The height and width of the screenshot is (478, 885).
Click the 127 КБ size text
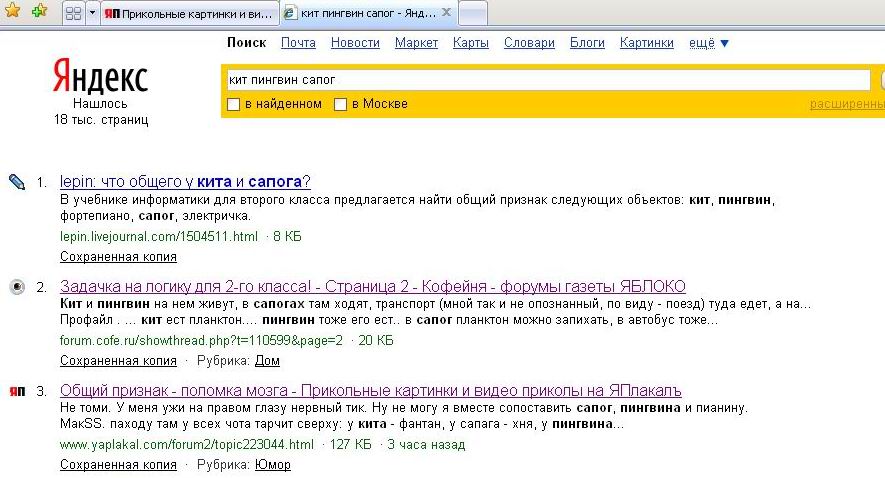coord(351,445)
